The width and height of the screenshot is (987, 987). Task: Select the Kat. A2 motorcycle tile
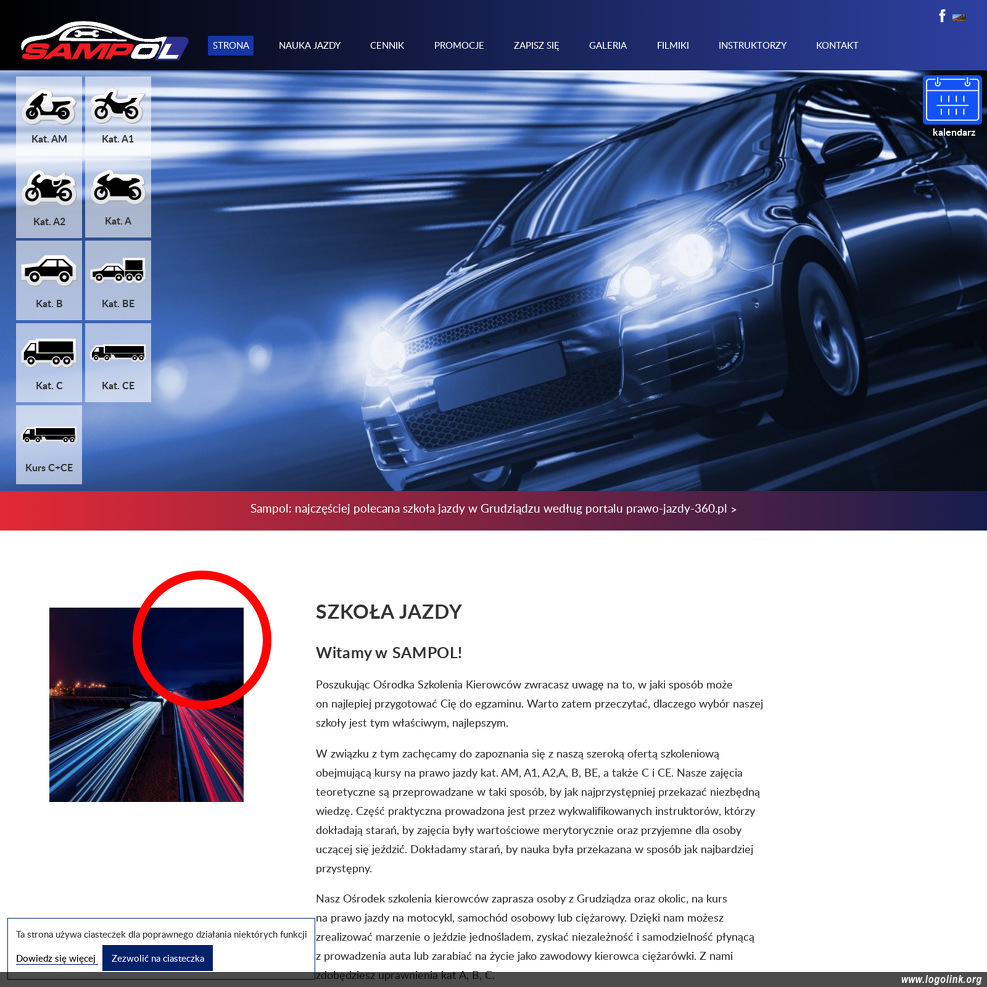(x=49, y=198)
